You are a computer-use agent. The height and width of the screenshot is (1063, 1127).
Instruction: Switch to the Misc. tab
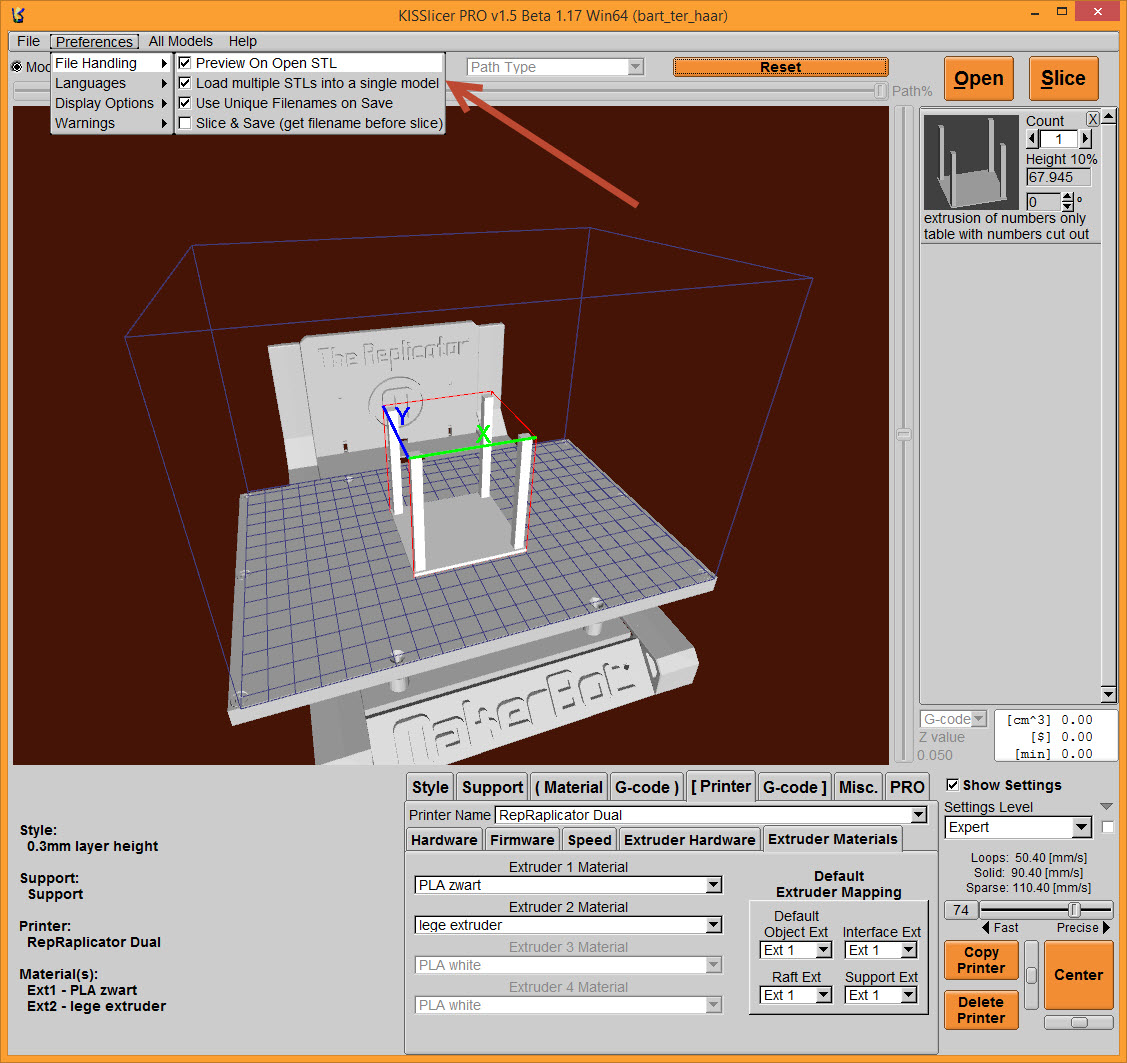tap(857, 787)
